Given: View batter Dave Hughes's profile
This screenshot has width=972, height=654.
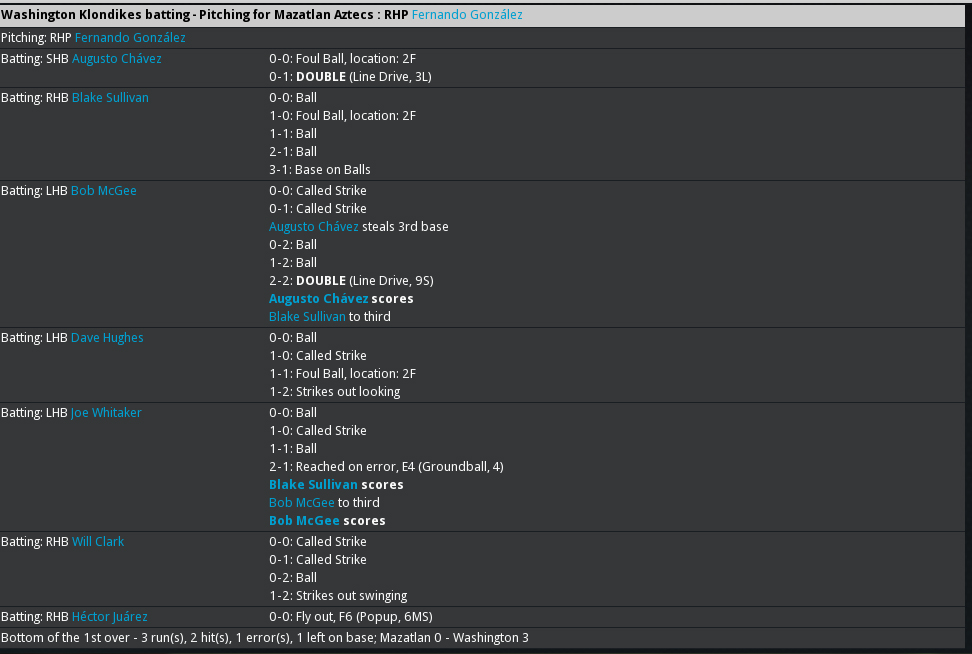Looking at the screenshot, I should 107,338.
